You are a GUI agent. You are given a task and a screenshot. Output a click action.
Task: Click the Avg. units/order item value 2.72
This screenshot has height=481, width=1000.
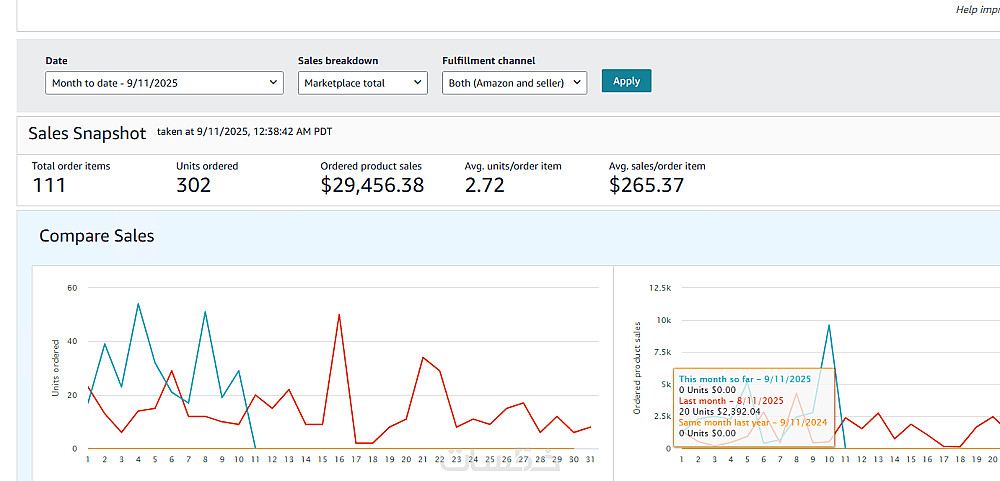click(x=485, y=185)
